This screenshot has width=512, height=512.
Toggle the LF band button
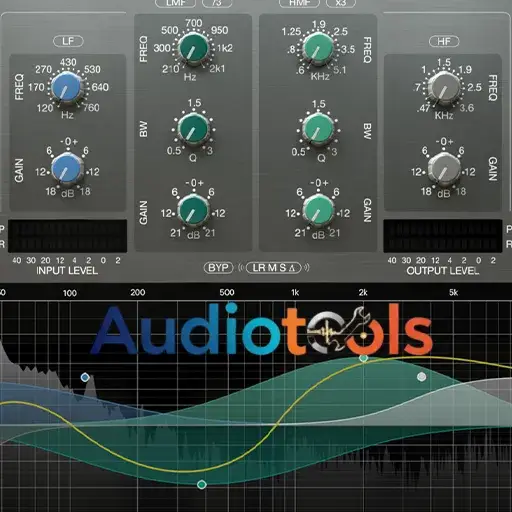(x=68, y=41)
